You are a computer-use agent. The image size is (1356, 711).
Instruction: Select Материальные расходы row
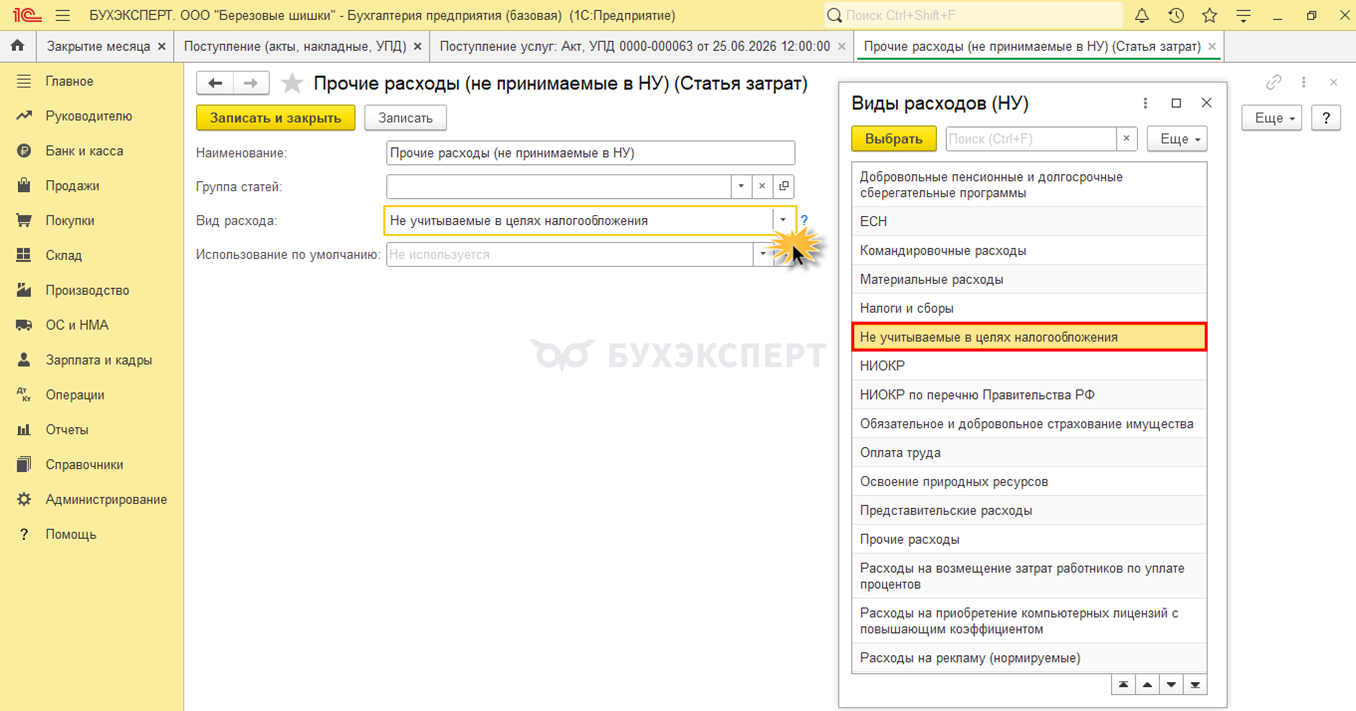1030,280
